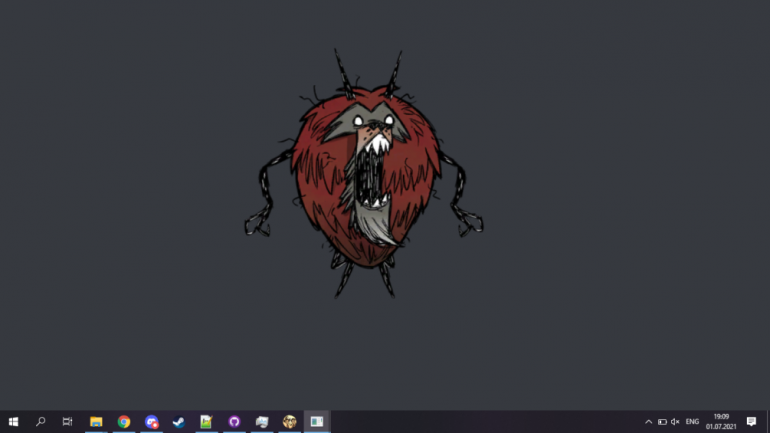Click the muted volume speaker icon
The image size is (770, 433).
point(675,422)
